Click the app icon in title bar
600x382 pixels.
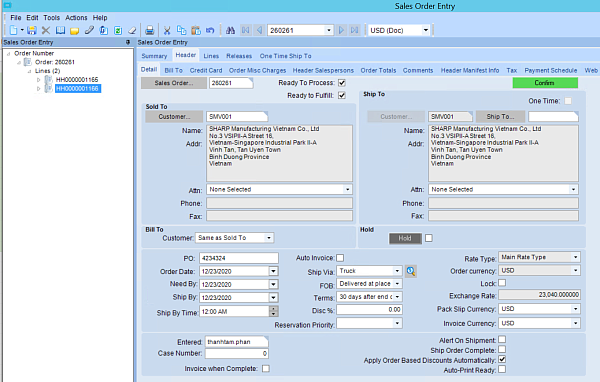[x=7, y=5]
